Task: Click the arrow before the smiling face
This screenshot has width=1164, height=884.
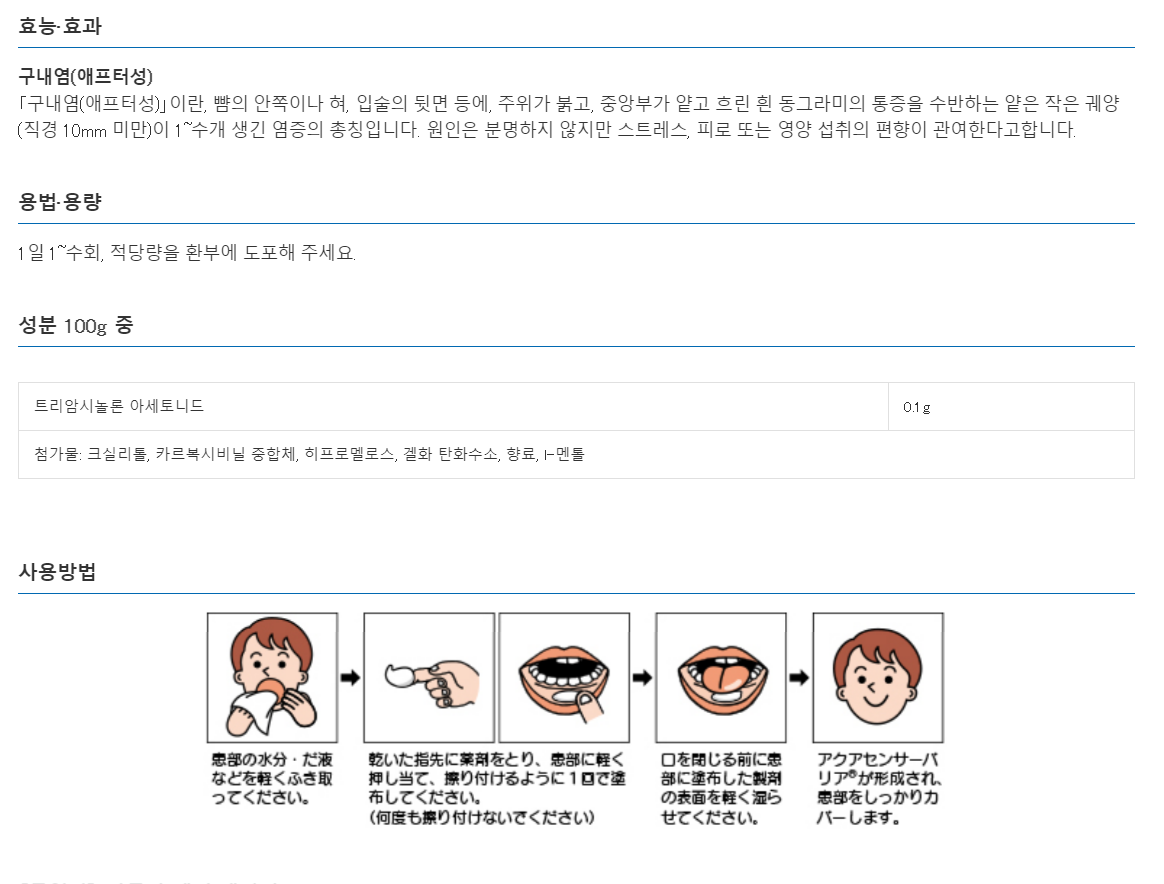Action: 799,678
